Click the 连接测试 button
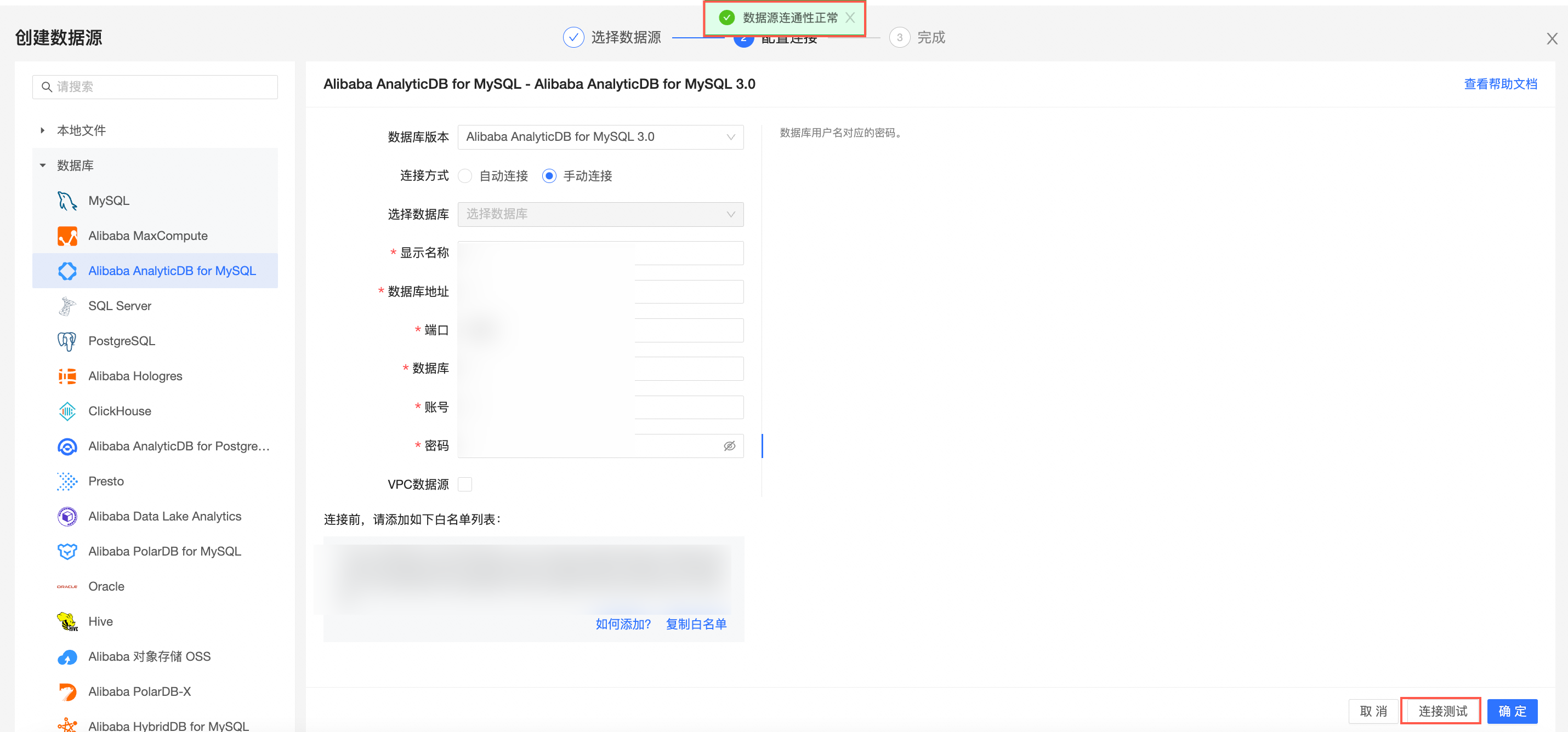Image resolution: width=1568 pixels, height=732 pixels. [x=1440, y=711]
